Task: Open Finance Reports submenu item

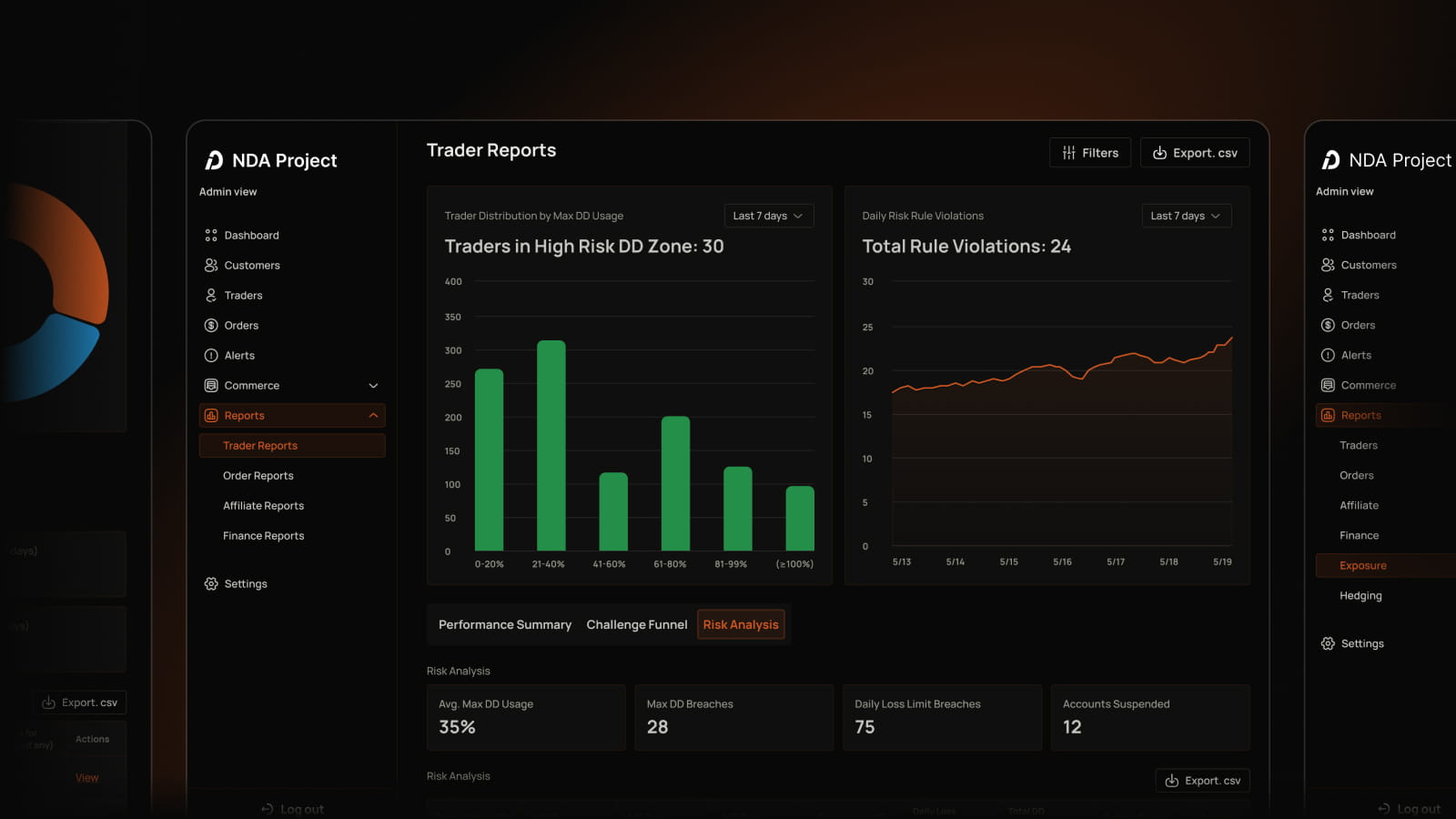Action: pos(264,535)
